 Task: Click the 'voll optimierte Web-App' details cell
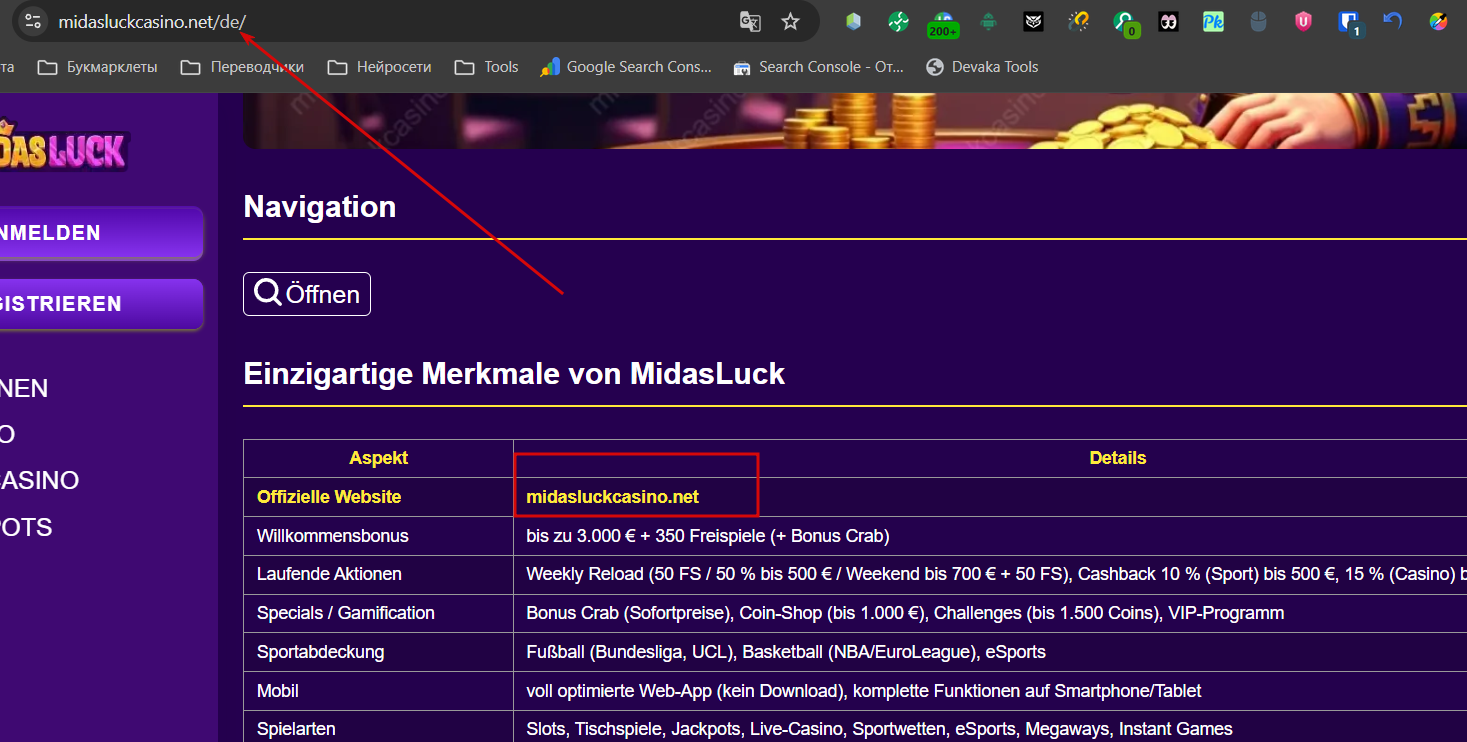coord(864,691)
